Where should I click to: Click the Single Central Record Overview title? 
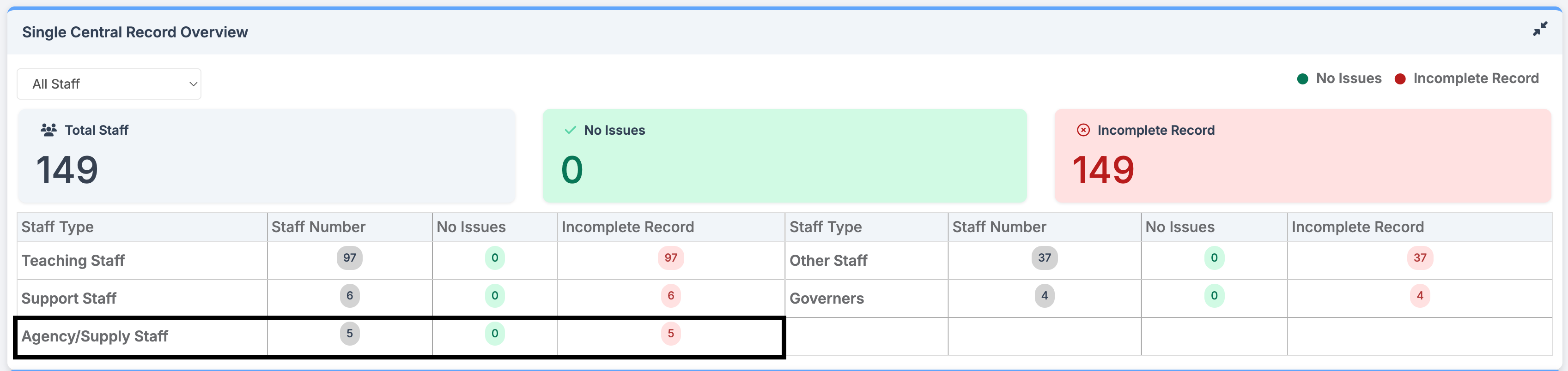tap(135, 32)
